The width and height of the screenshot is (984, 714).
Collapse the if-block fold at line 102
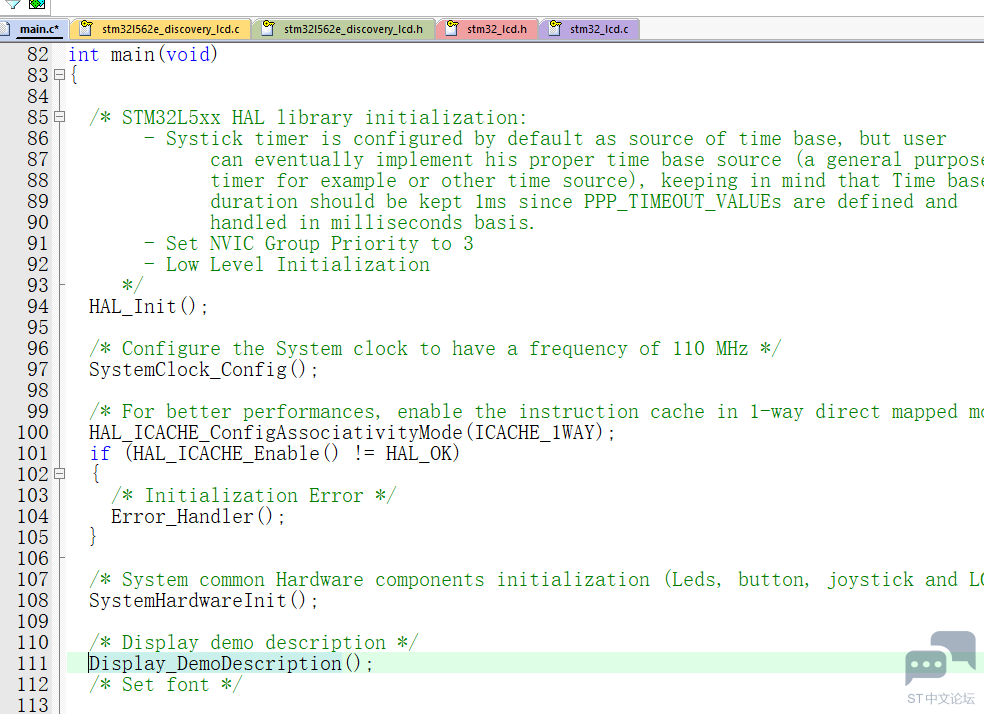pyautogui.click(x=60, y=474)
